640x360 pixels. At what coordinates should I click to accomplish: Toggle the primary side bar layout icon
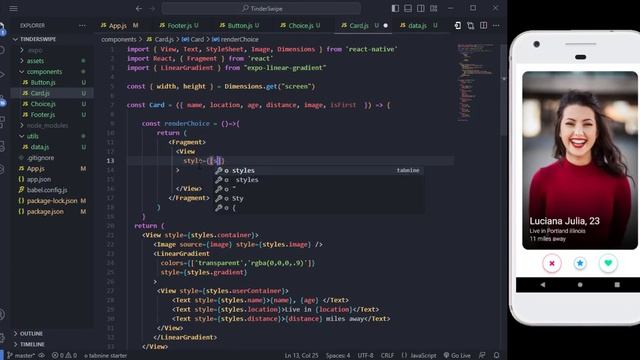(395, 8)
